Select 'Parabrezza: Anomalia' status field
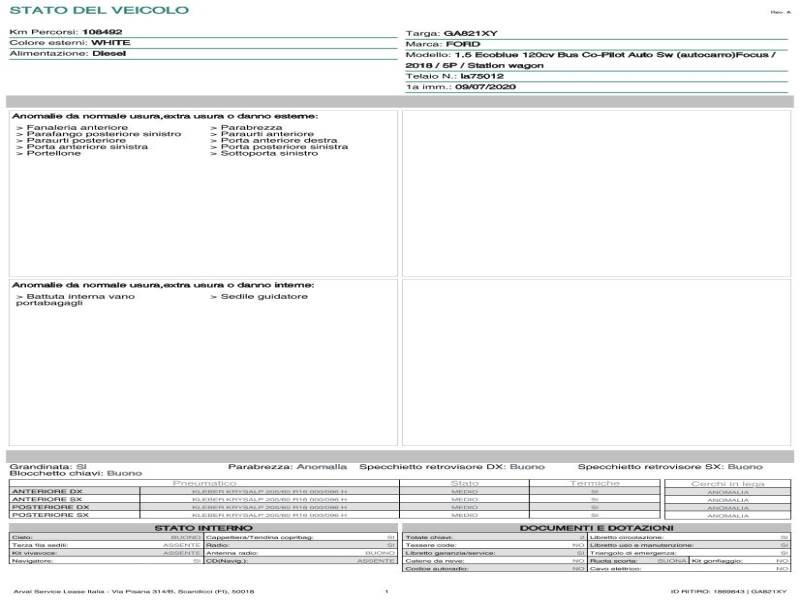 287,467
